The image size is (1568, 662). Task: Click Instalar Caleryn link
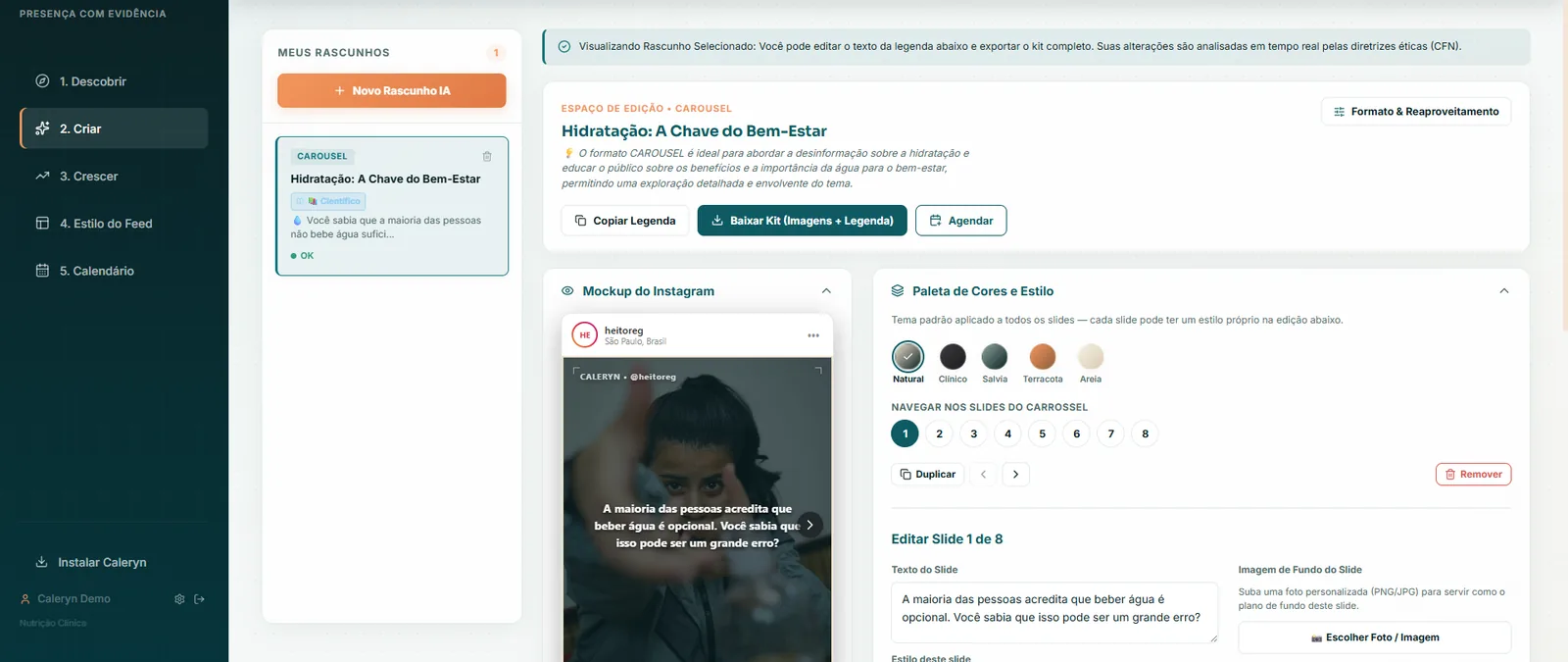pos(91,562)
